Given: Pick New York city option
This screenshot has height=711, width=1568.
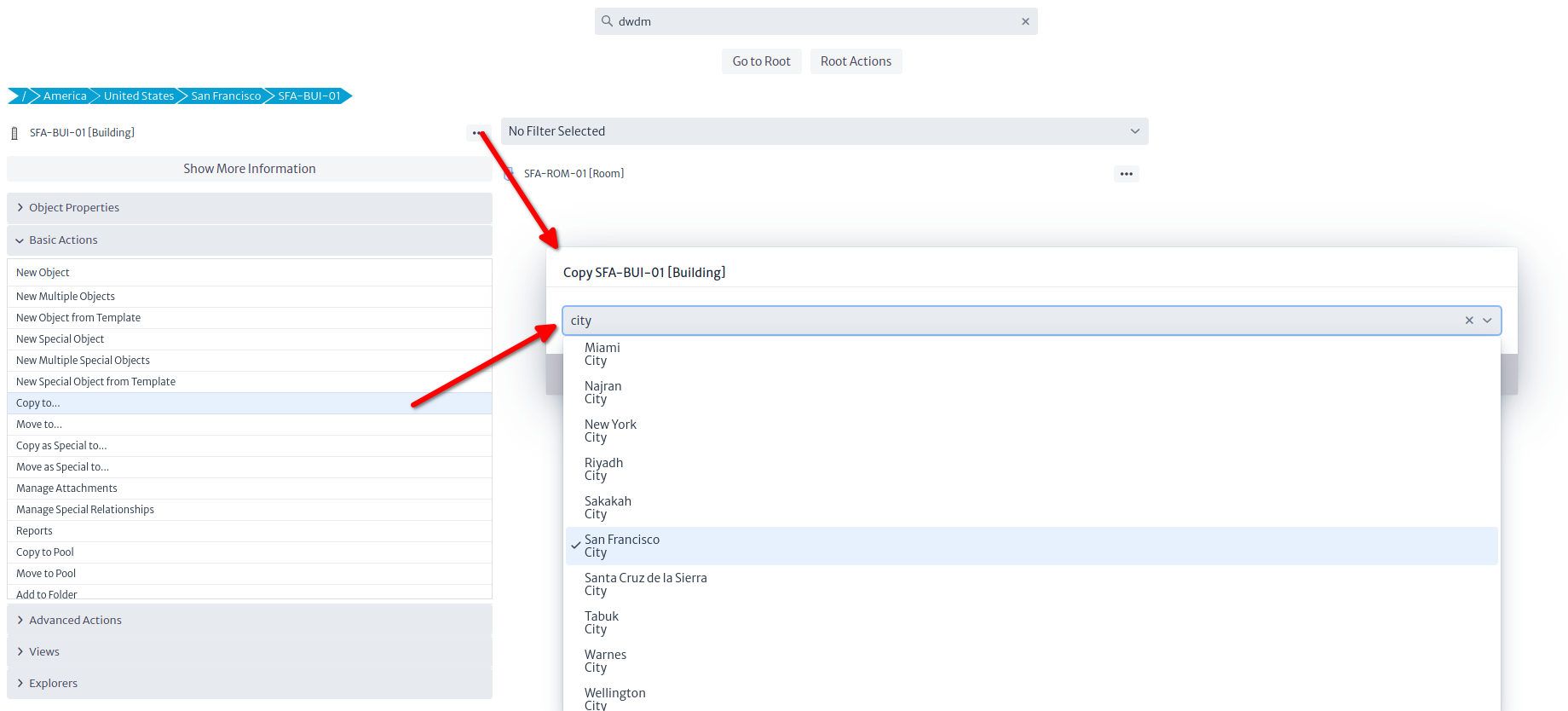Looking at the screenshot, I should pos(610,431).
